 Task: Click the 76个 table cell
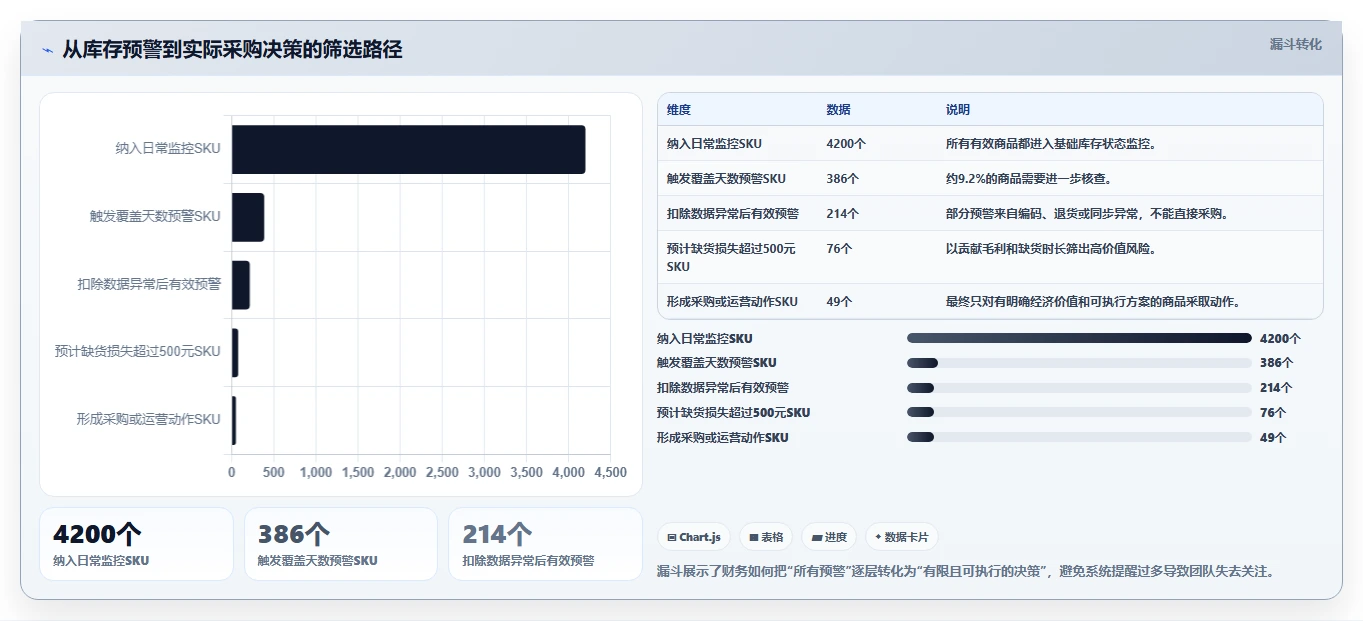coord(840,249)
